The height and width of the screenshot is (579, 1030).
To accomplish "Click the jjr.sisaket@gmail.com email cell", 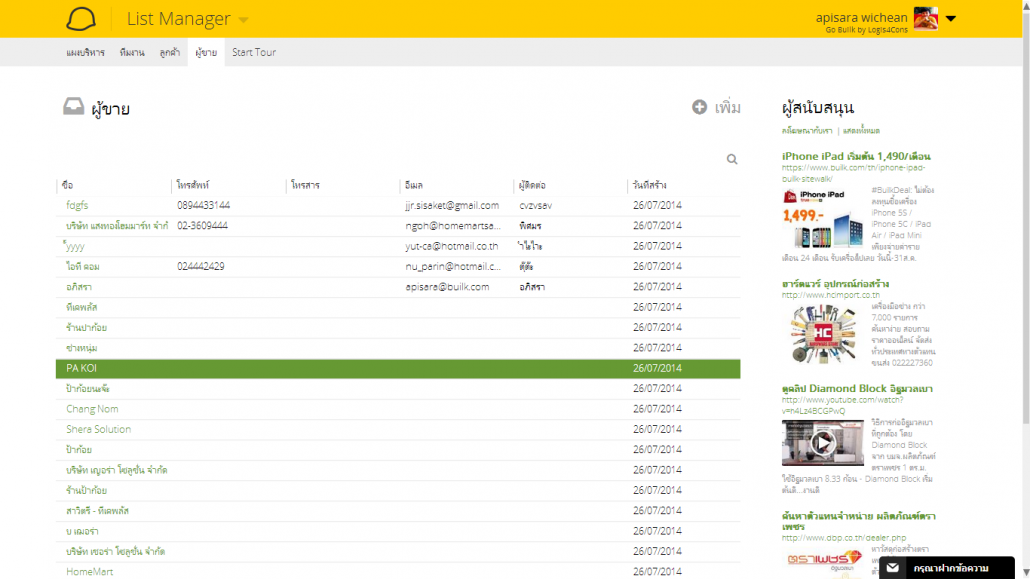I will [x=452, y=206].
